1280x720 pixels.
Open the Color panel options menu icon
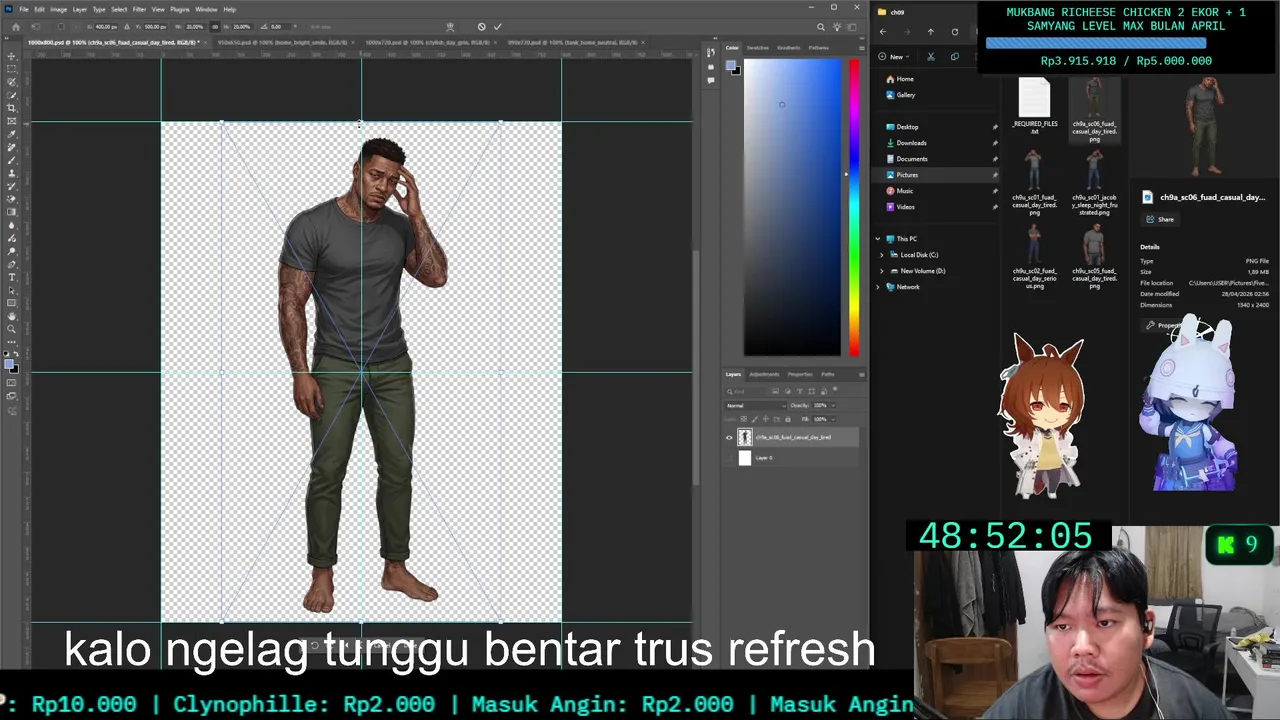pos(862,48)
